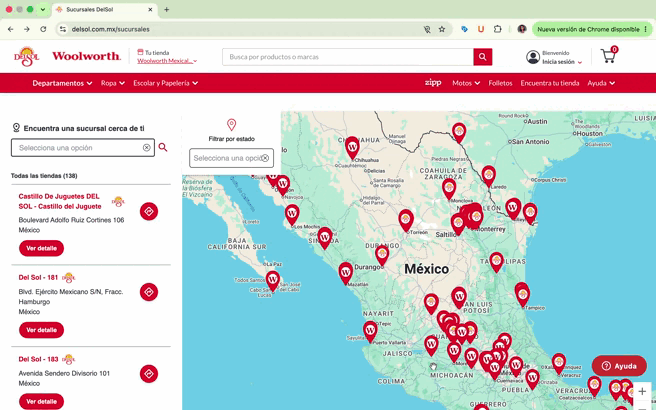Image resolution: width=656 pixels, height=410 pixels.
Task: Expand the Departamentos menu
Action: coord(62,83)
